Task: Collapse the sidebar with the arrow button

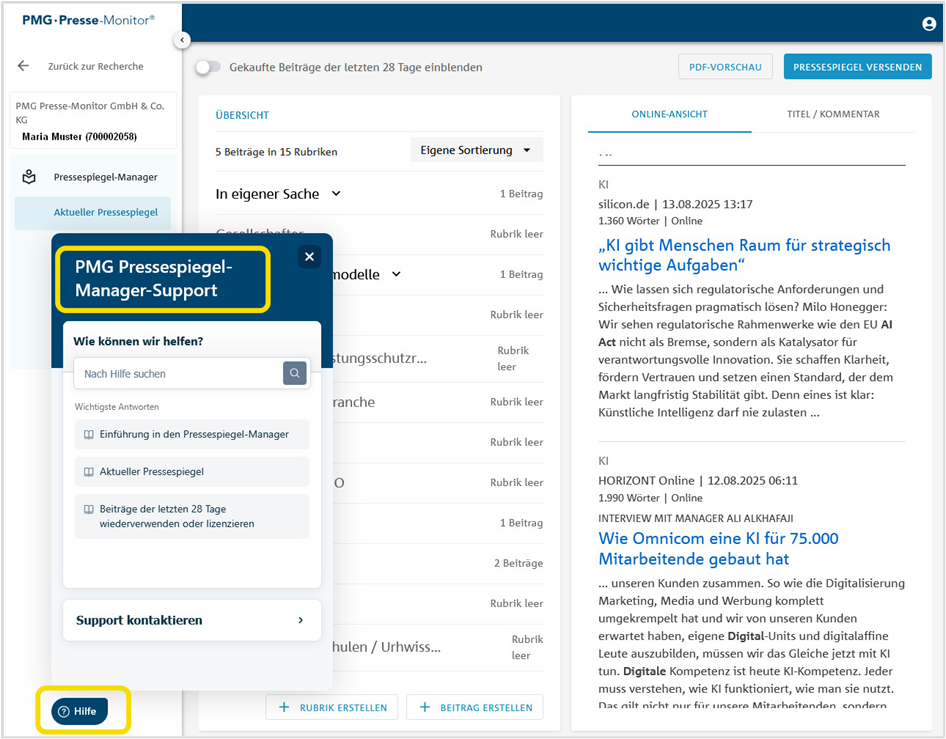Action: [x=182, y=40]
